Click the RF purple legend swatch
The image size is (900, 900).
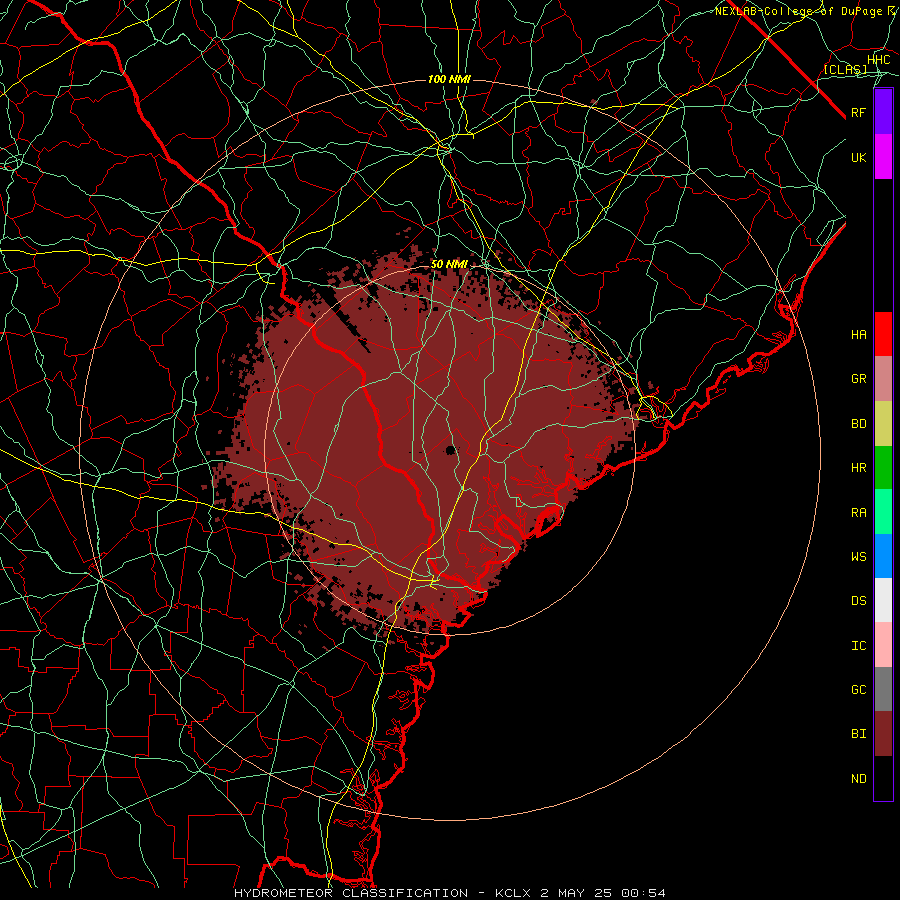[883, 112]
